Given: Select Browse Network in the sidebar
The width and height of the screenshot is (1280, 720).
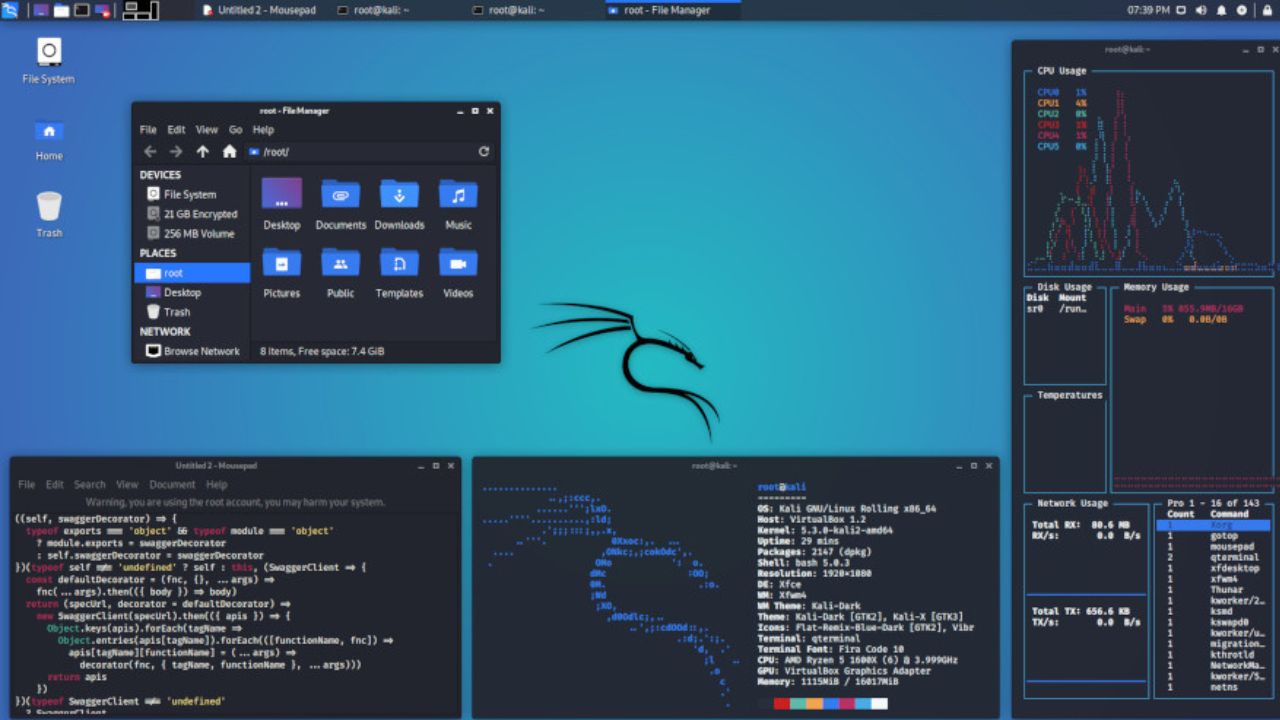Looking at the screenshot, I should [x=192, y=351].
